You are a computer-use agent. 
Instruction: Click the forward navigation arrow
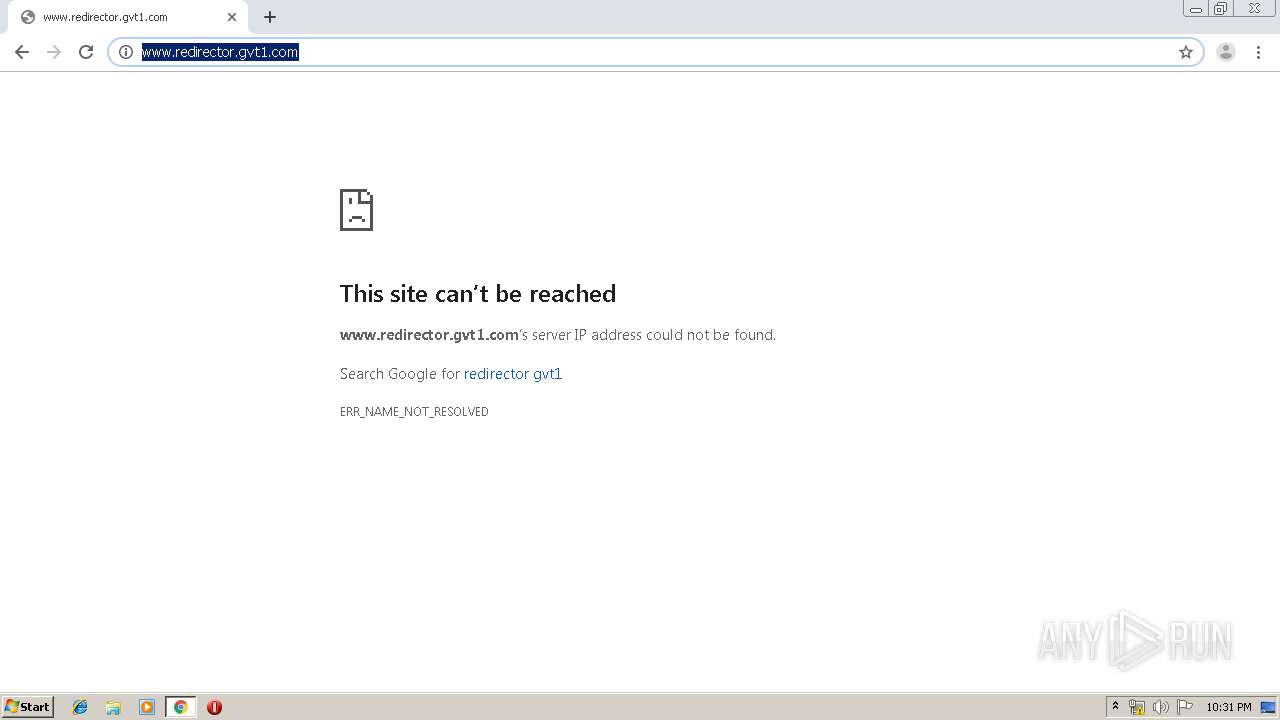pos(54,52)
